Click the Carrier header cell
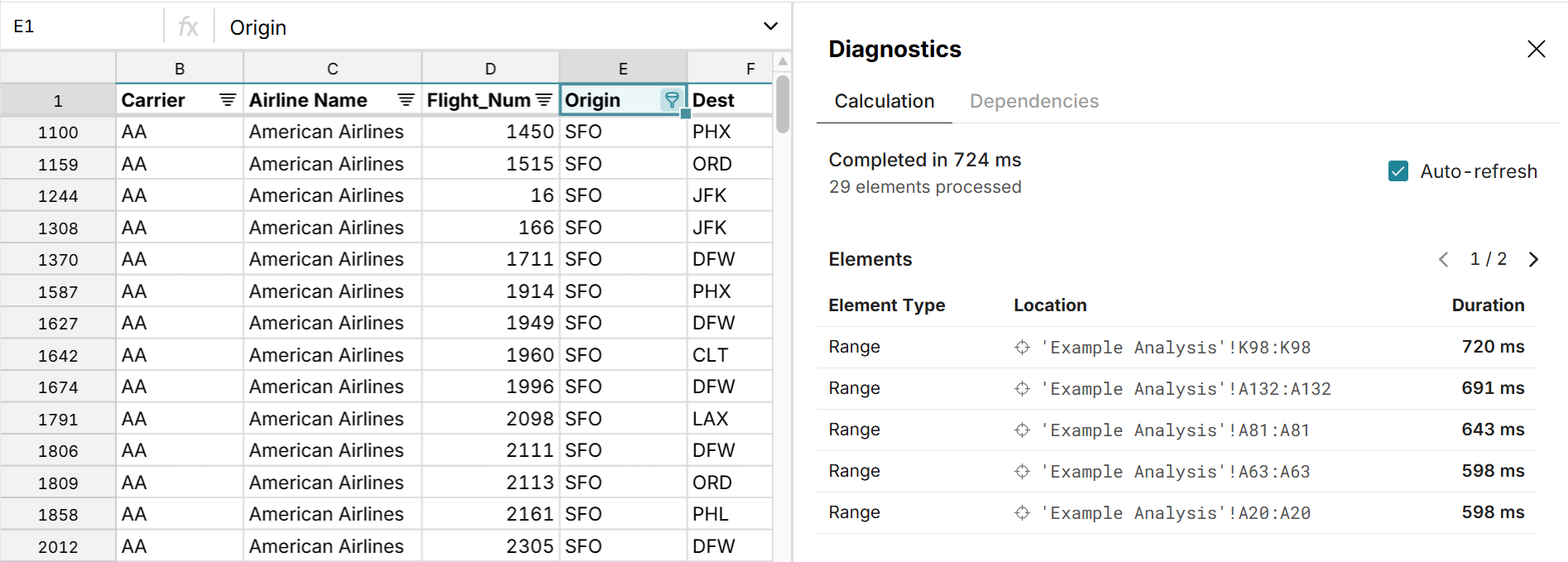 click(180, 100)
